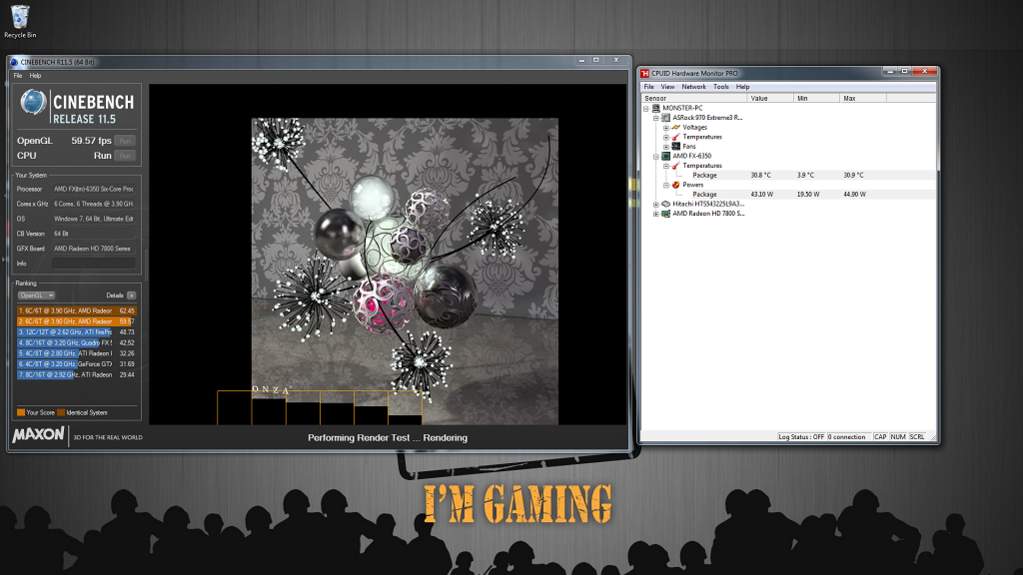Select the AMD Radeon graphics card icon
The width and height of the screenshot is (1023, 575).
[x=665, y=213]
